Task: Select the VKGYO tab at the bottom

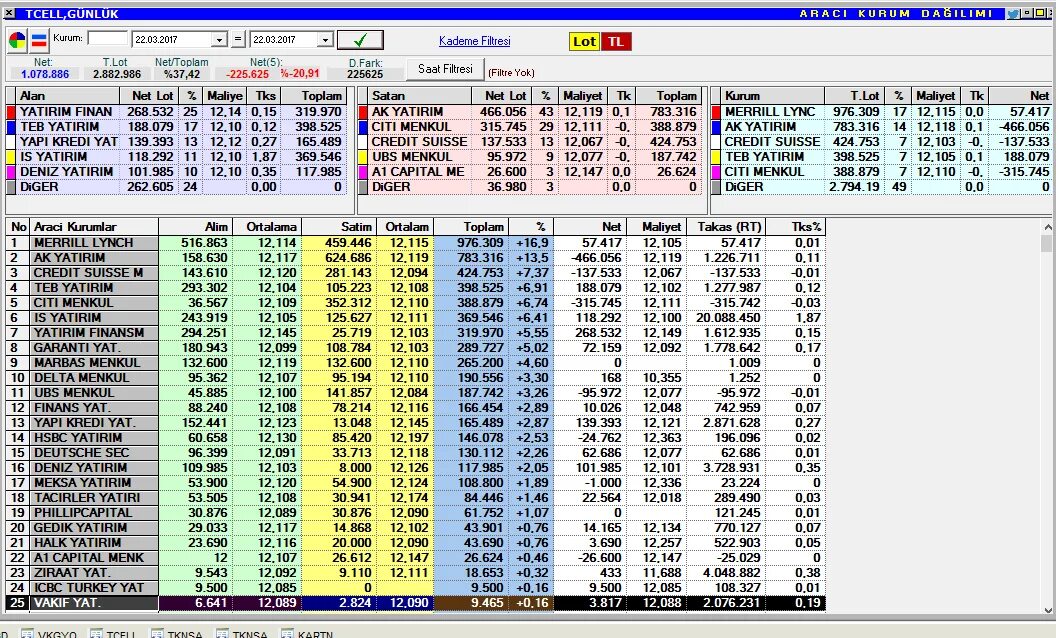Action: pyautogui.click(x=49, y=634)
